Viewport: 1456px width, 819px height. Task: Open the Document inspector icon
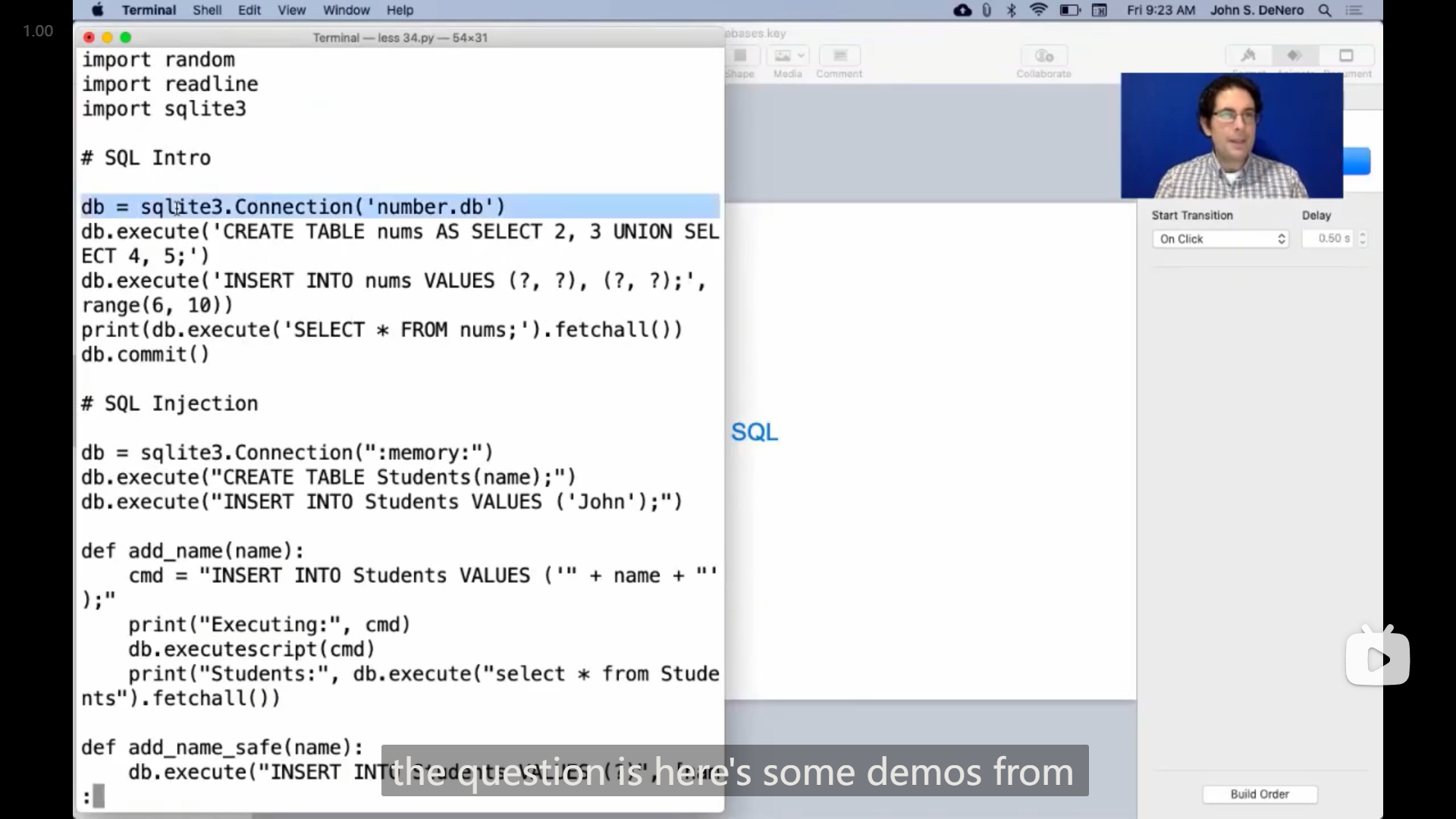pyautogui.click(x=1346, y=55)
